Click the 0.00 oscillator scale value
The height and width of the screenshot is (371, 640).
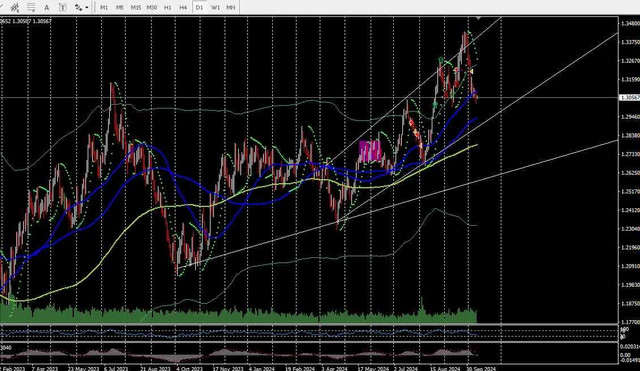click(x=625, y=355)
